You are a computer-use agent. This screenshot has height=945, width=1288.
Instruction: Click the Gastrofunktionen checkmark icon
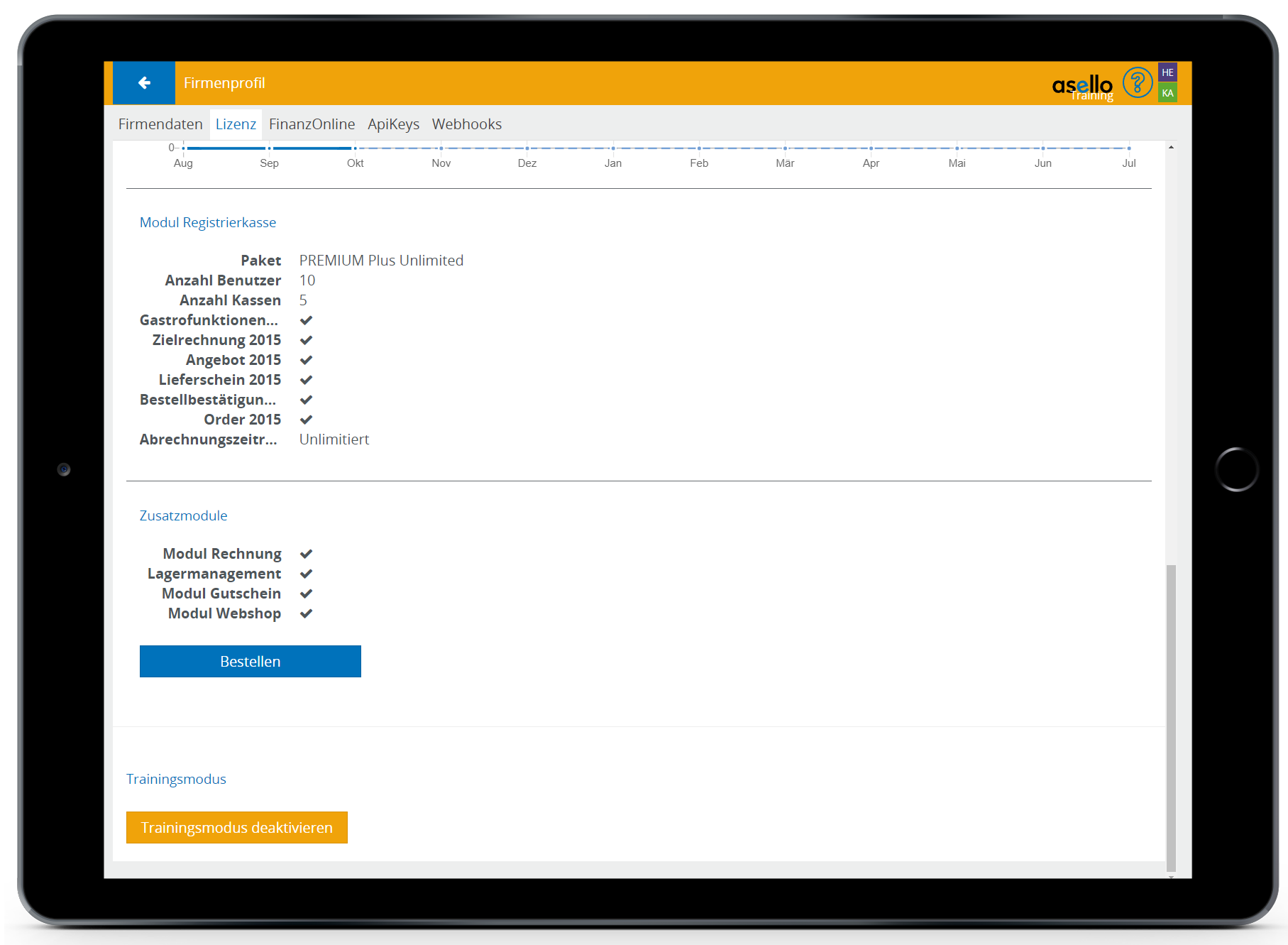[307, 320]
